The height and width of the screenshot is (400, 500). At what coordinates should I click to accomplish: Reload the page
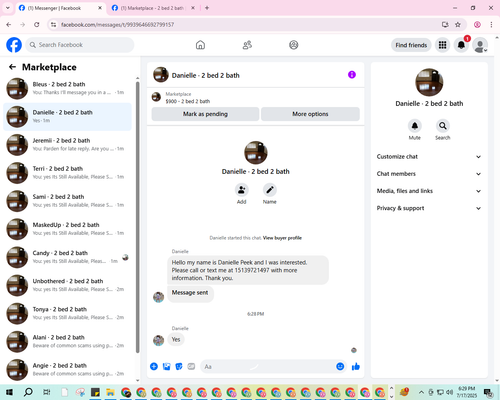click(x=37, y=24)
